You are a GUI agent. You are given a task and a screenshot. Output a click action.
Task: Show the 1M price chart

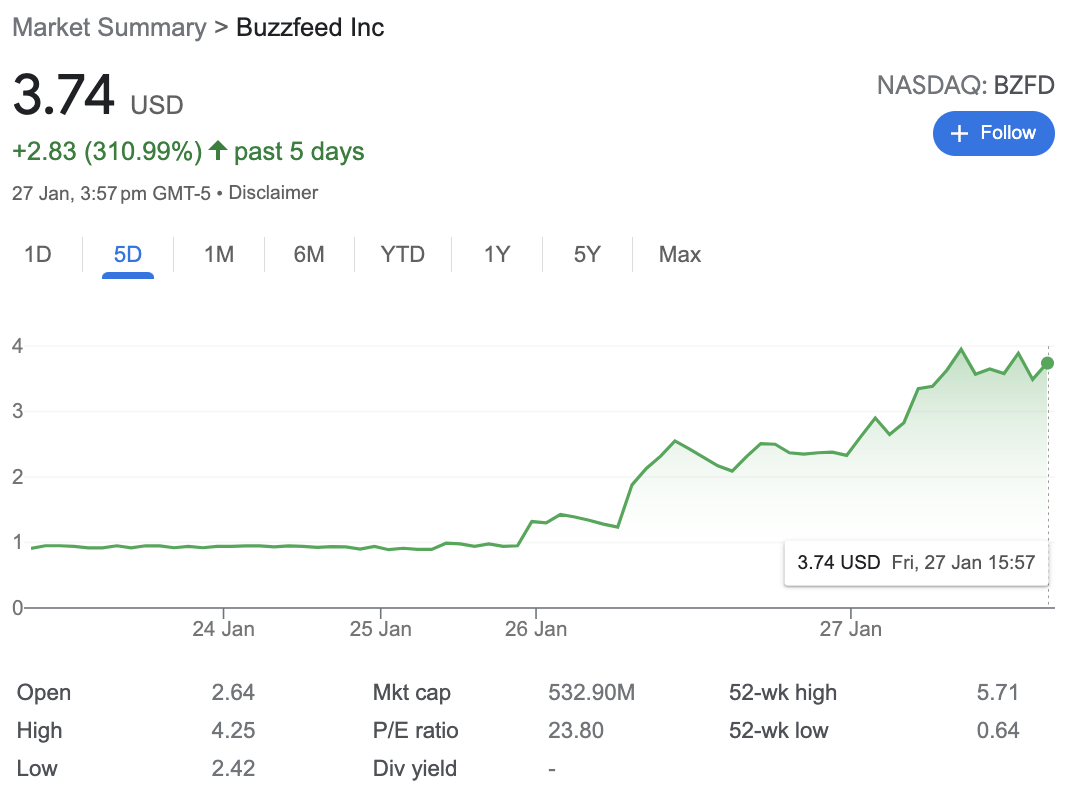tap(219, 255)
